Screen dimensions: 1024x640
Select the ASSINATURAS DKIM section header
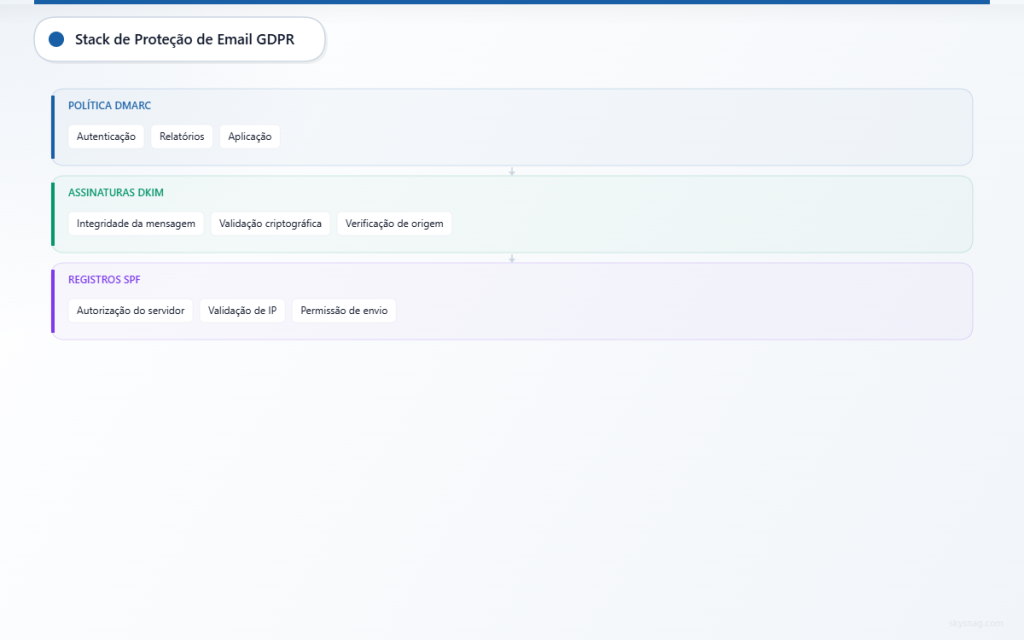coord(115,192)
